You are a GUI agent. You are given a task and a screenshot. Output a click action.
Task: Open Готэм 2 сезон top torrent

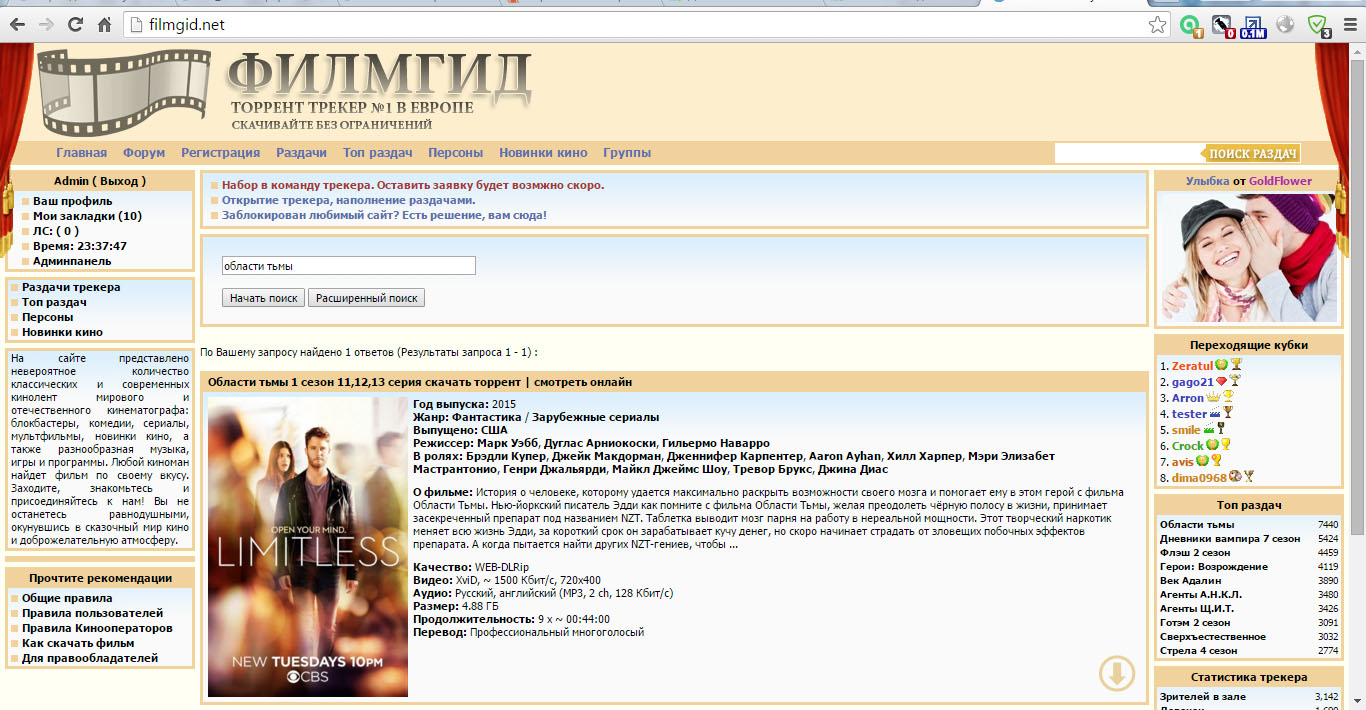pyautogui.click(x=1195, y=622)
